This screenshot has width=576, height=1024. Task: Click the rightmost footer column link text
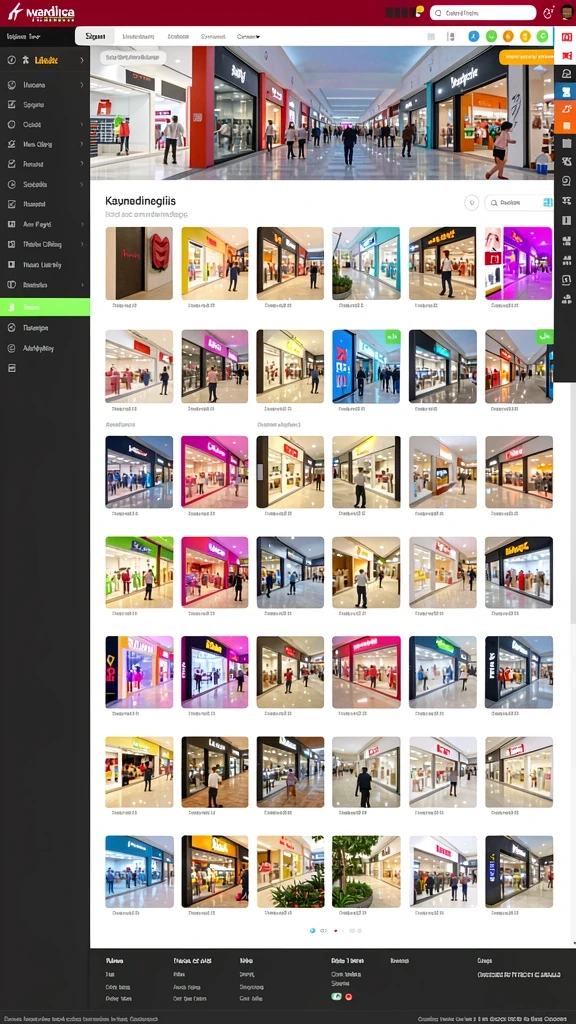point(519,974)
